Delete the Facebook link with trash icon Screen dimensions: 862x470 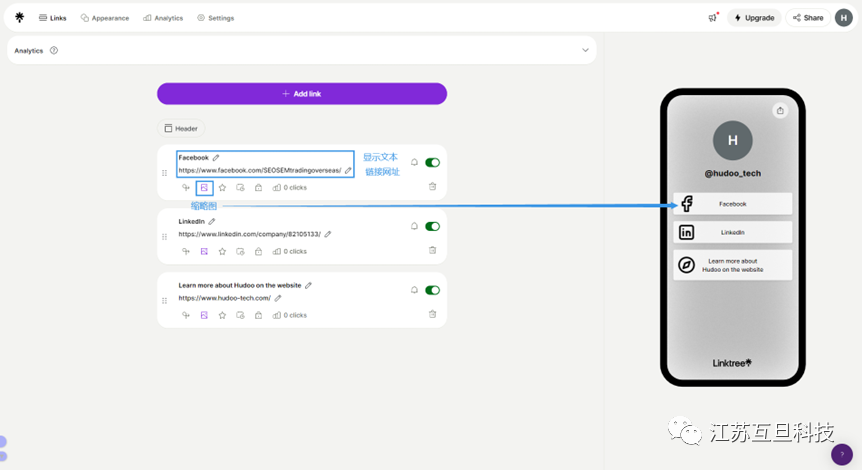click(433, 186)
